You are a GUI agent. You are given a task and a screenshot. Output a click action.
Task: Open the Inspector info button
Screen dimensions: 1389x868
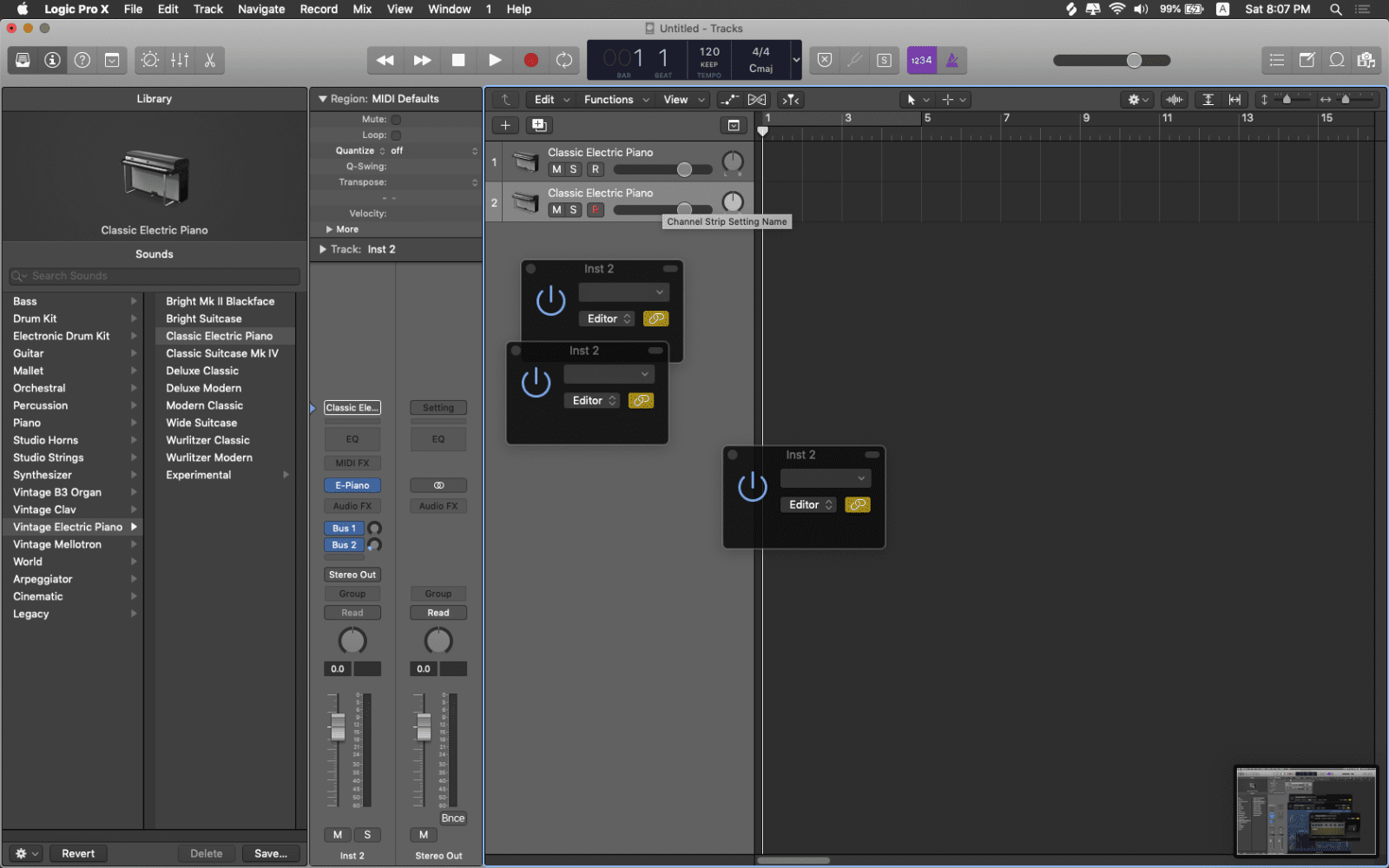pyautogui.click(x=53, y=60)
